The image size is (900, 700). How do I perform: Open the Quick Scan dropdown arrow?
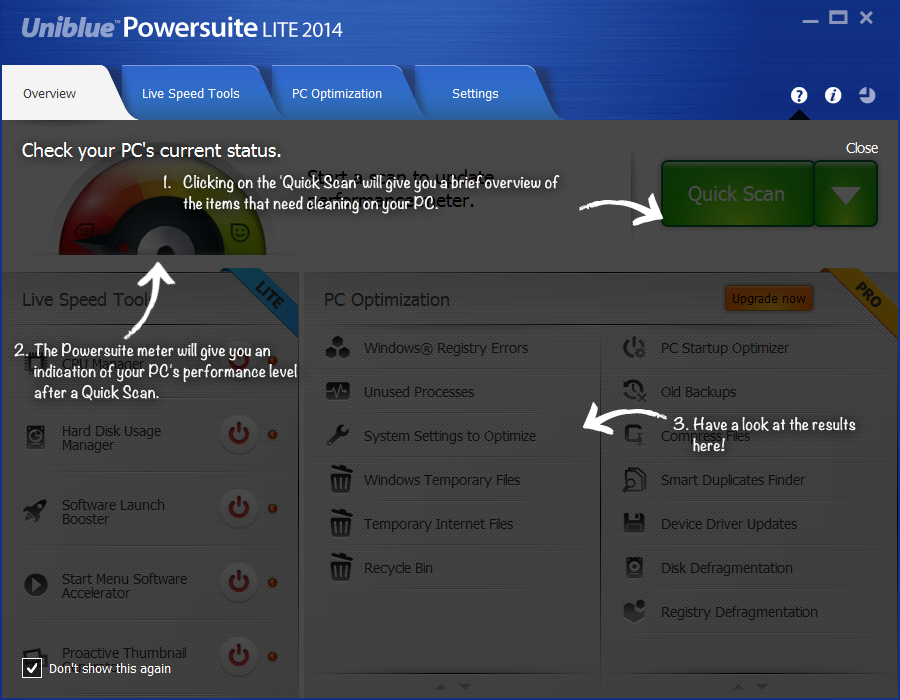pos(845,194)
